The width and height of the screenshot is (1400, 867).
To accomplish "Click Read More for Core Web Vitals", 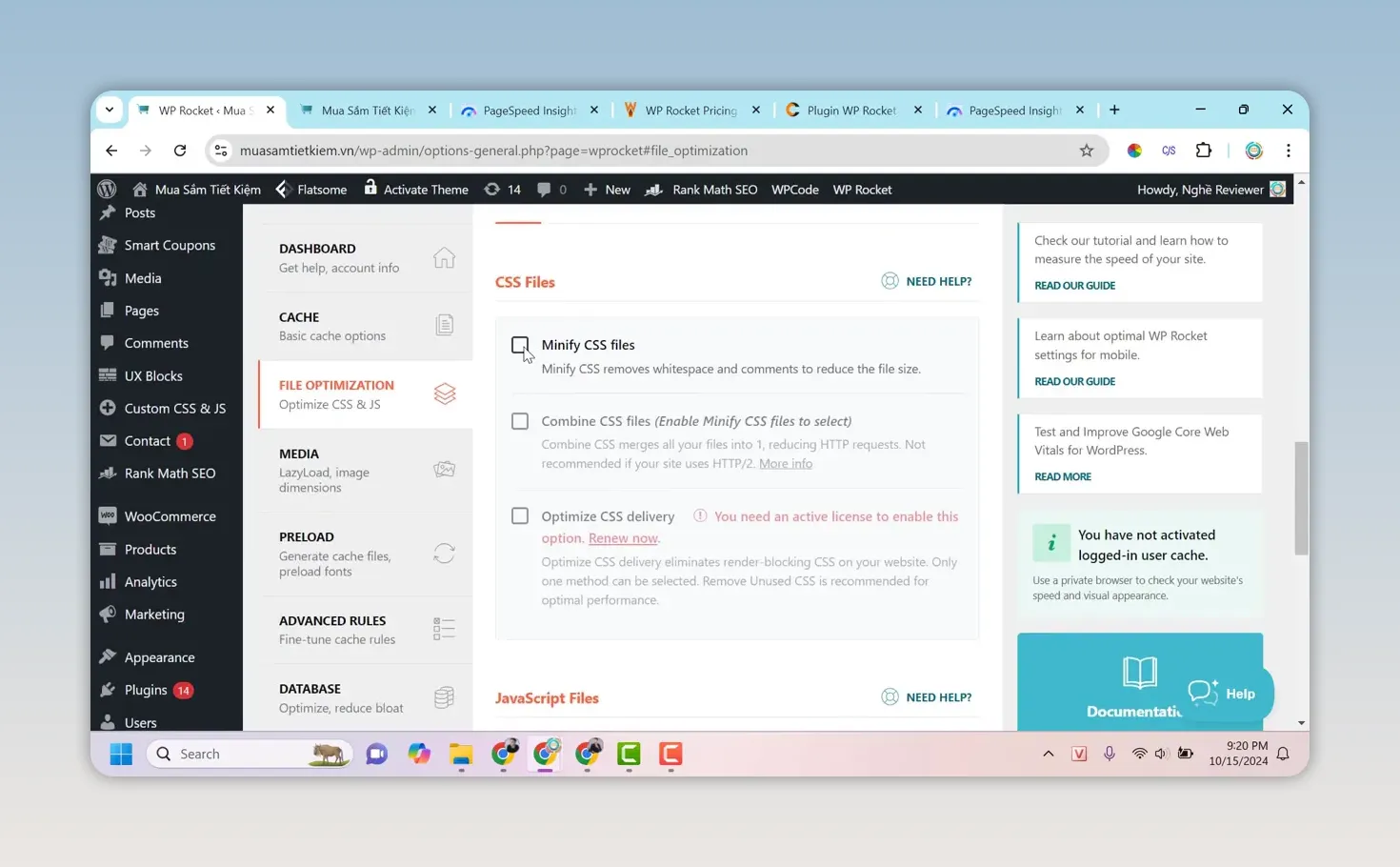I will point(1063,476).
